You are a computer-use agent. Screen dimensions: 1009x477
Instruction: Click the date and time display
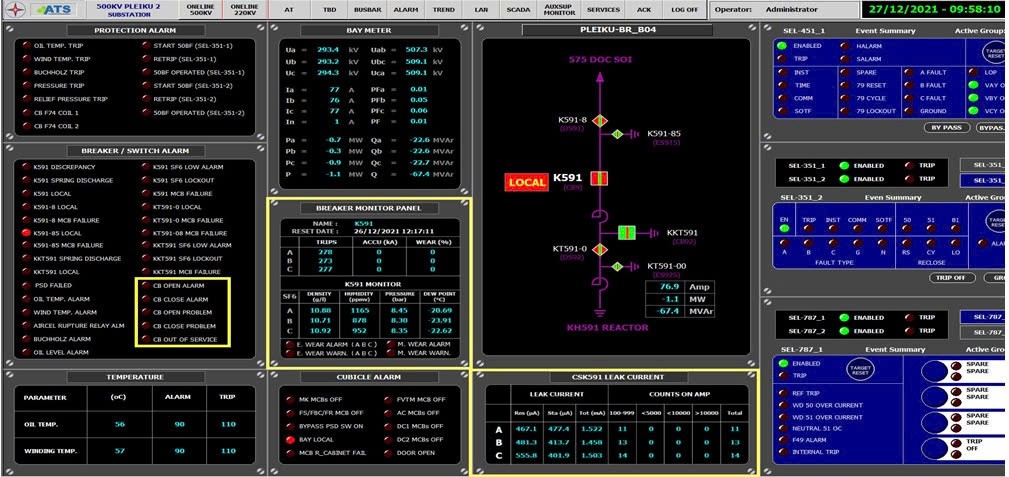tap(935, 10)
